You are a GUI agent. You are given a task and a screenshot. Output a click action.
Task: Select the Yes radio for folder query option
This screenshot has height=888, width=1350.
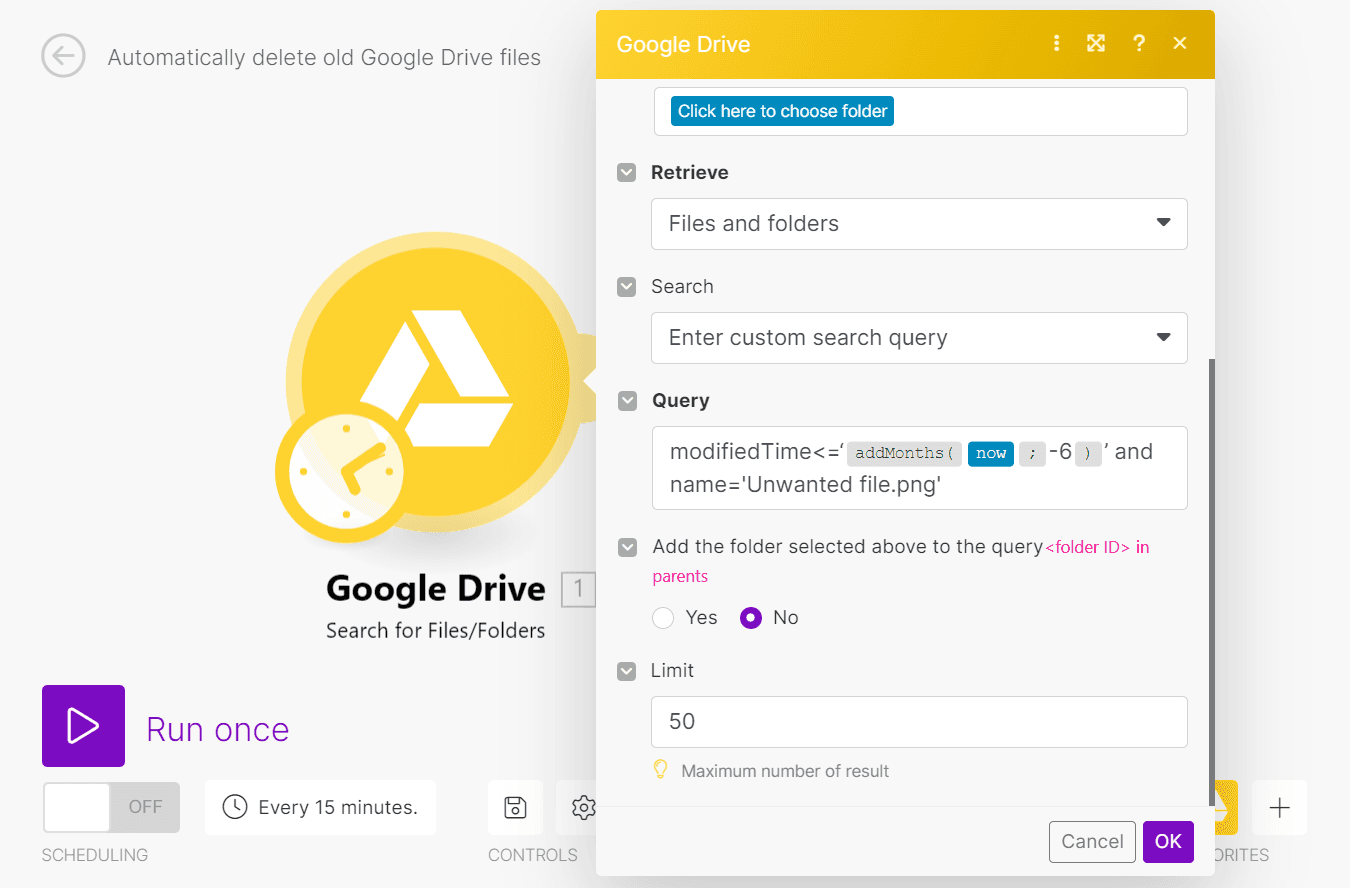(663, 618)
